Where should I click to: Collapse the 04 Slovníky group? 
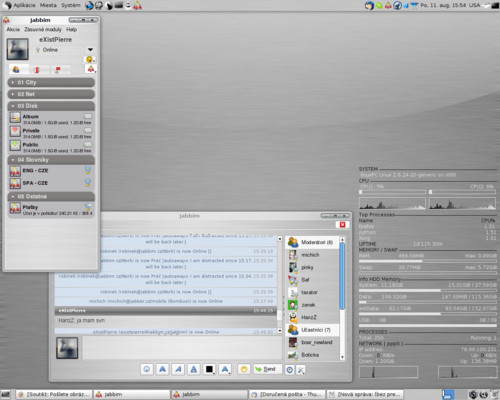tap(51, 160)
